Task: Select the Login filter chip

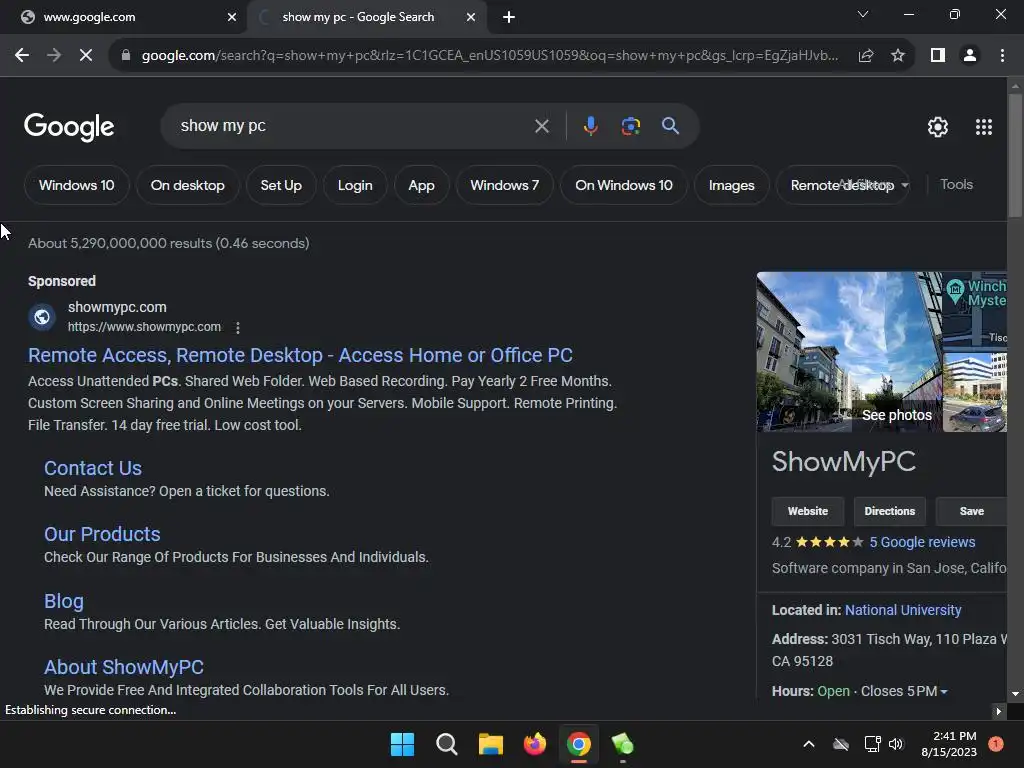Action: click(355, 185)
